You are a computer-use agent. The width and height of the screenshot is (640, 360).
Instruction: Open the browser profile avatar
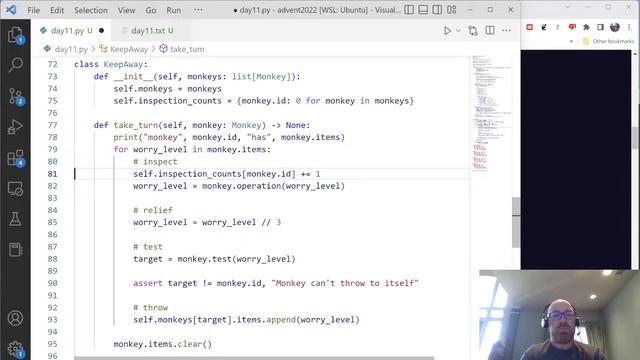tap(615, 27)
